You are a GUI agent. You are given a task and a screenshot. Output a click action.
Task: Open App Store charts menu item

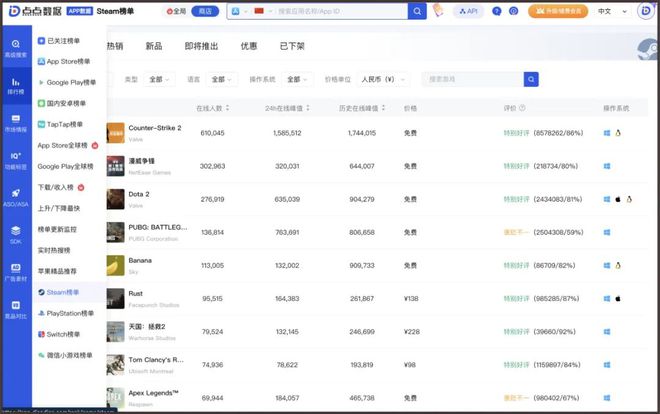(x=64, y=61)
